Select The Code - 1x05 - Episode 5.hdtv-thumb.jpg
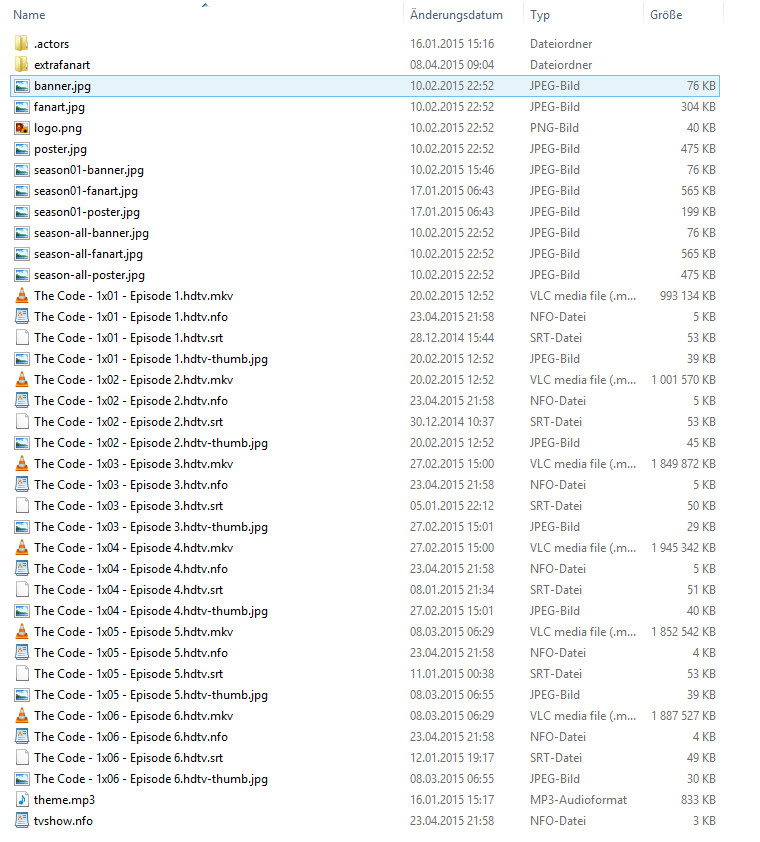The width and height of the screenshot is (760, 842). [151, 695]
